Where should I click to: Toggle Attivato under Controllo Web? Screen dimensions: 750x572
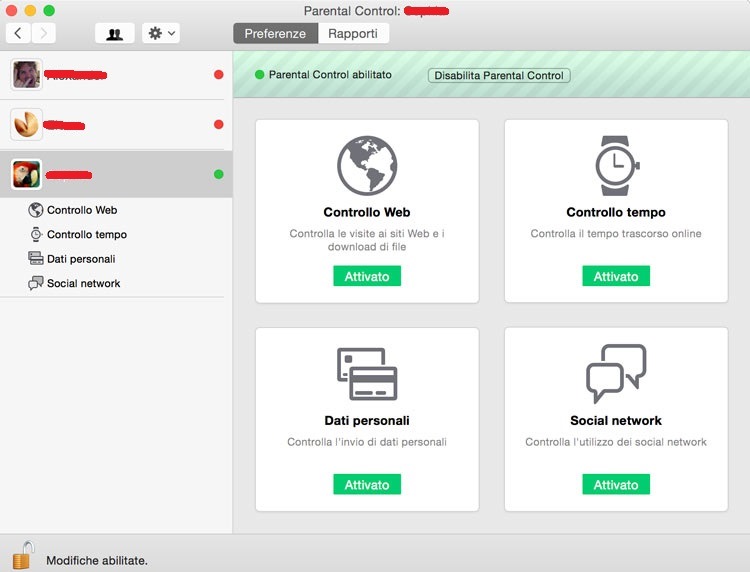click(367, 276)
